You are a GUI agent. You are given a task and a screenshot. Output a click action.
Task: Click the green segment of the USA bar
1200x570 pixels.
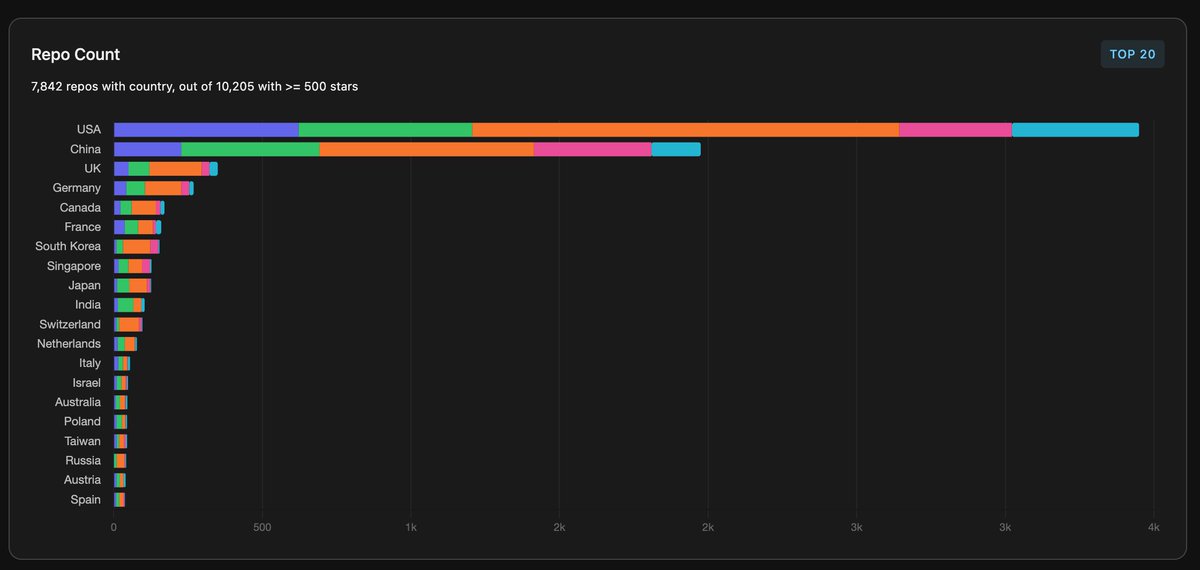point(385,130)
